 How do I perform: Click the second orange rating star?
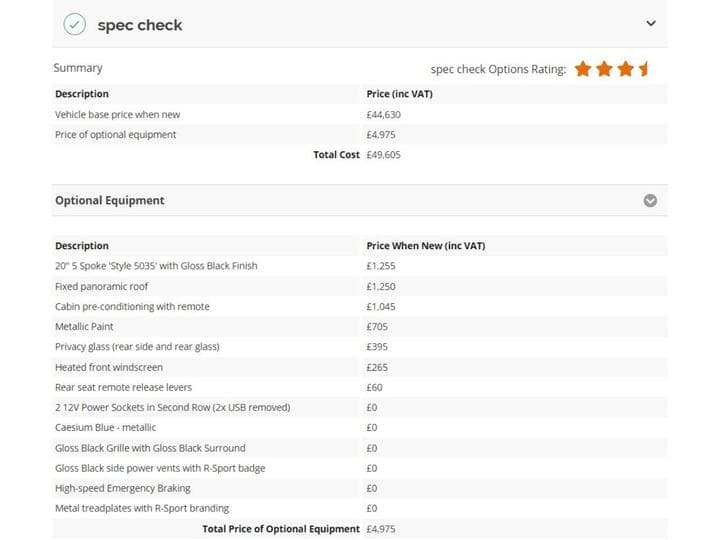tap(604, 69)
